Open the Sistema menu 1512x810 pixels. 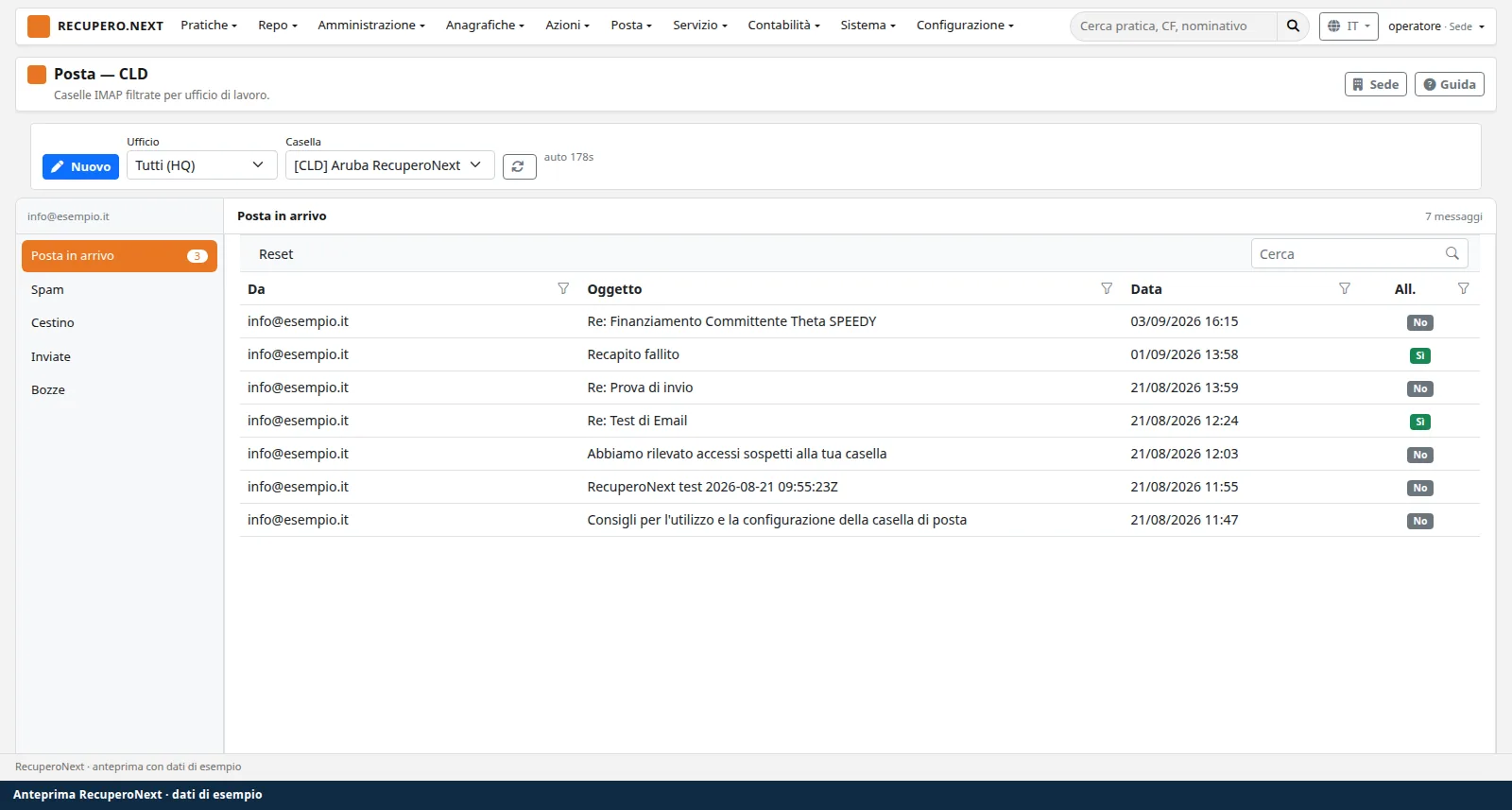point(868,26)
